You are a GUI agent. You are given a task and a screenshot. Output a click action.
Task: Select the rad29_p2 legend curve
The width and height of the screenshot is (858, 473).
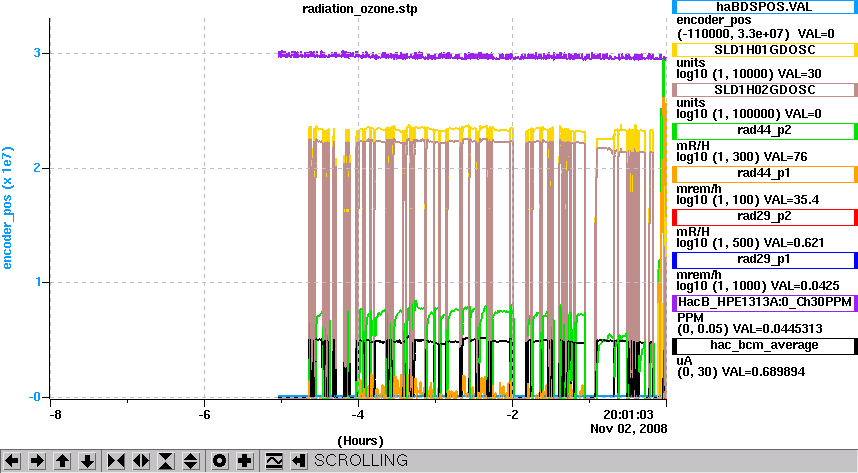click(764, 217)
